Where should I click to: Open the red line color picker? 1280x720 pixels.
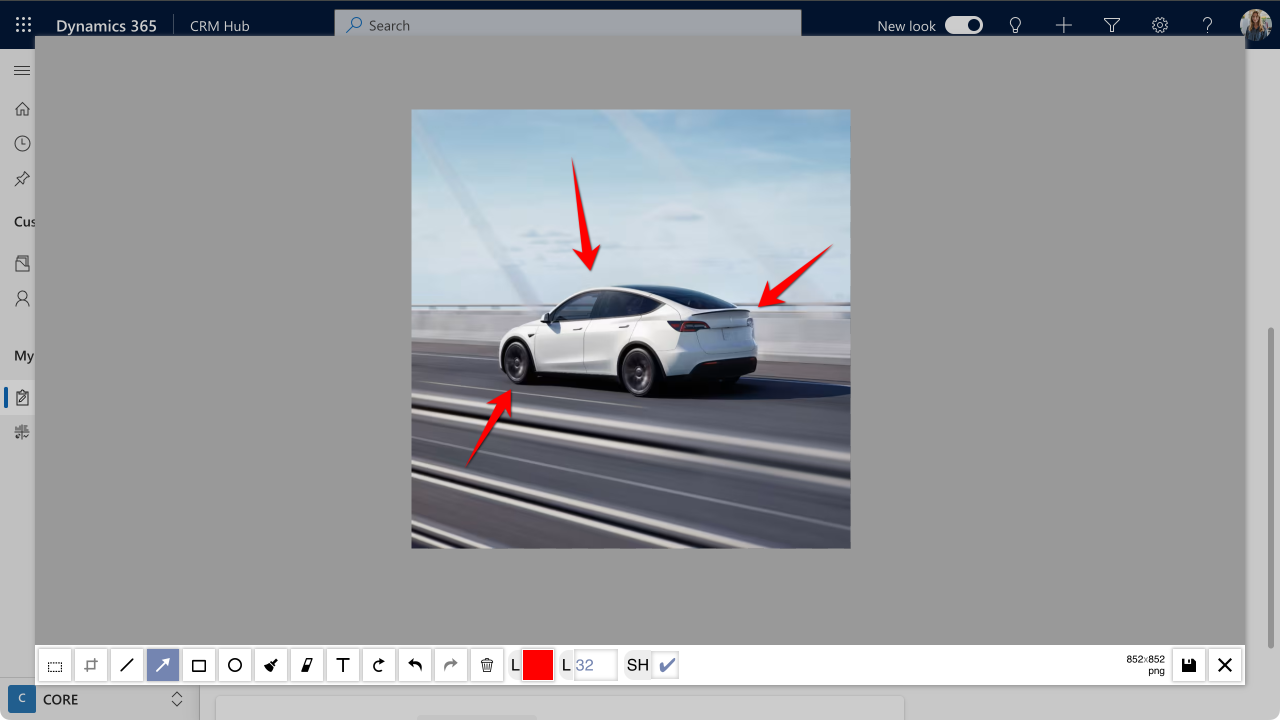(x=538, y=665)
